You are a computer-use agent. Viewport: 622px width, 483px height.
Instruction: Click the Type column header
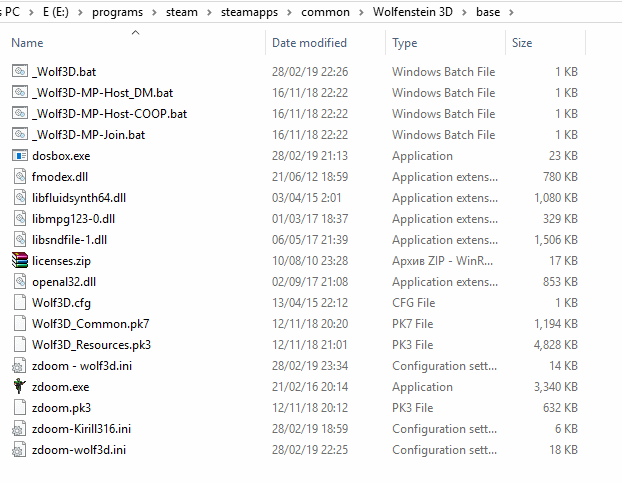[x=405, y=43]
